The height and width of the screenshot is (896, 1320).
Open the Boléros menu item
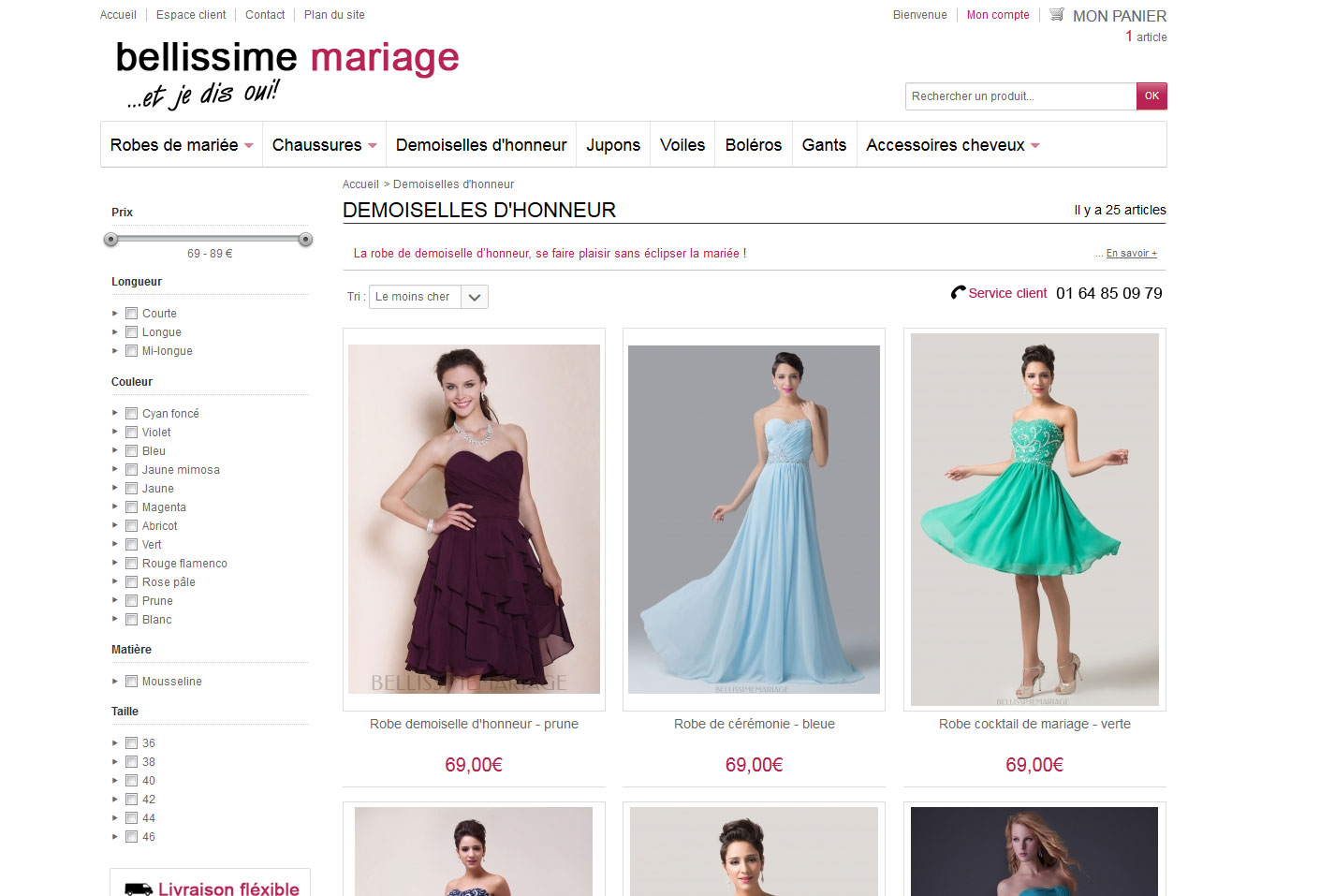(x=754, y=145)
